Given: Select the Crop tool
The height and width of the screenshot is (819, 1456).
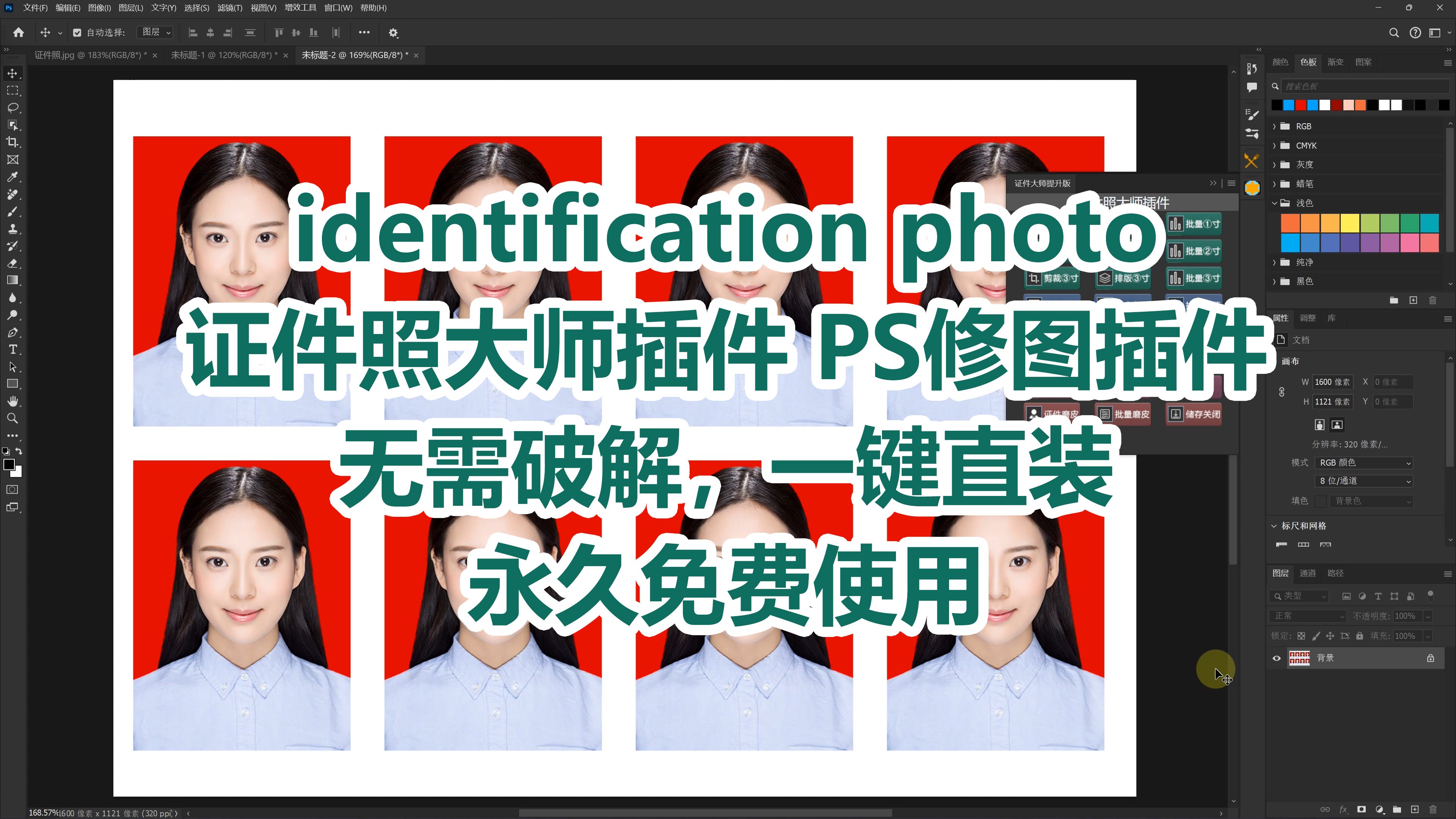Looking at the screenshot, I should (13, 143).
